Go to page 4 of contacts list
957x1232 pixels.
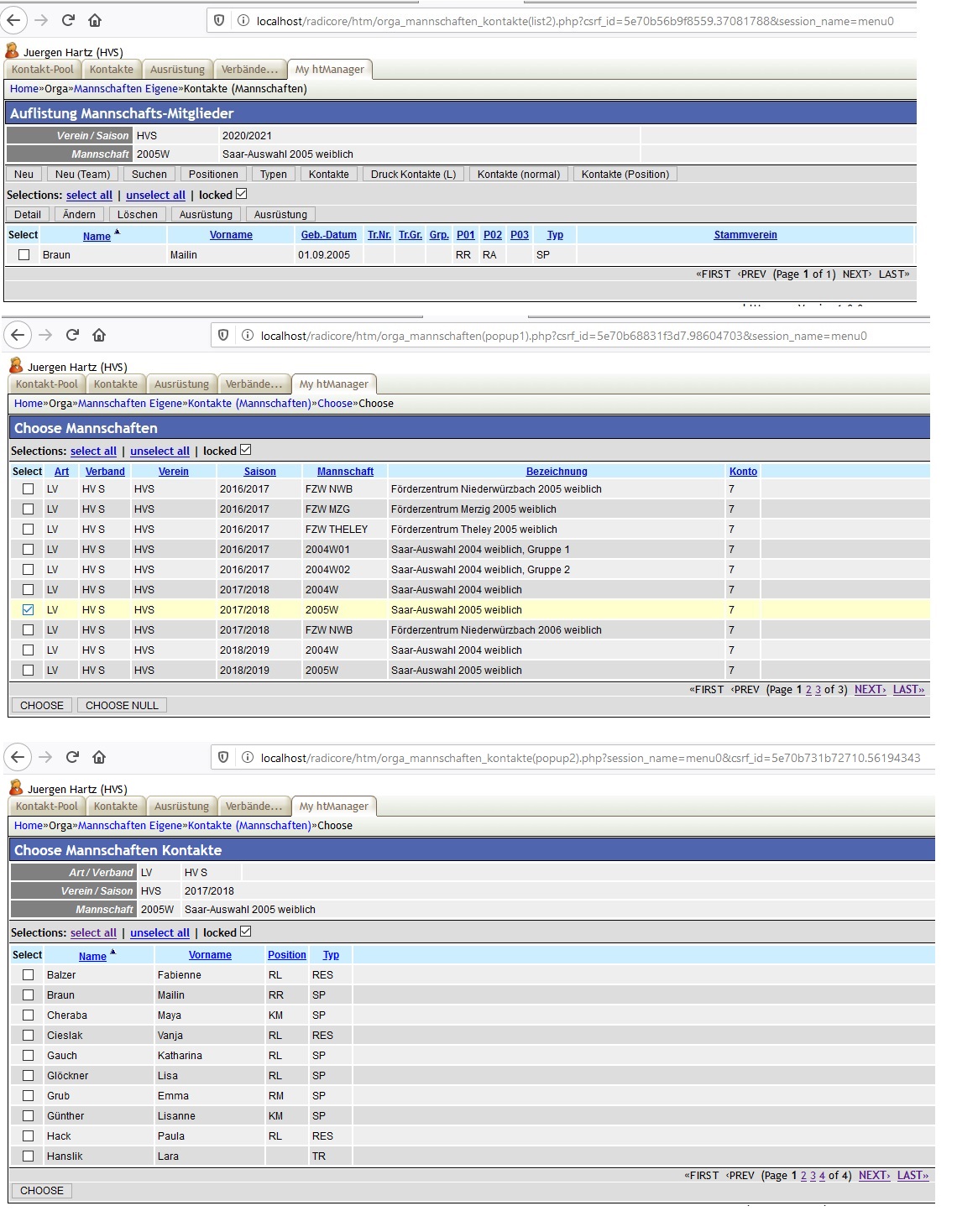tap(823, 1176)
